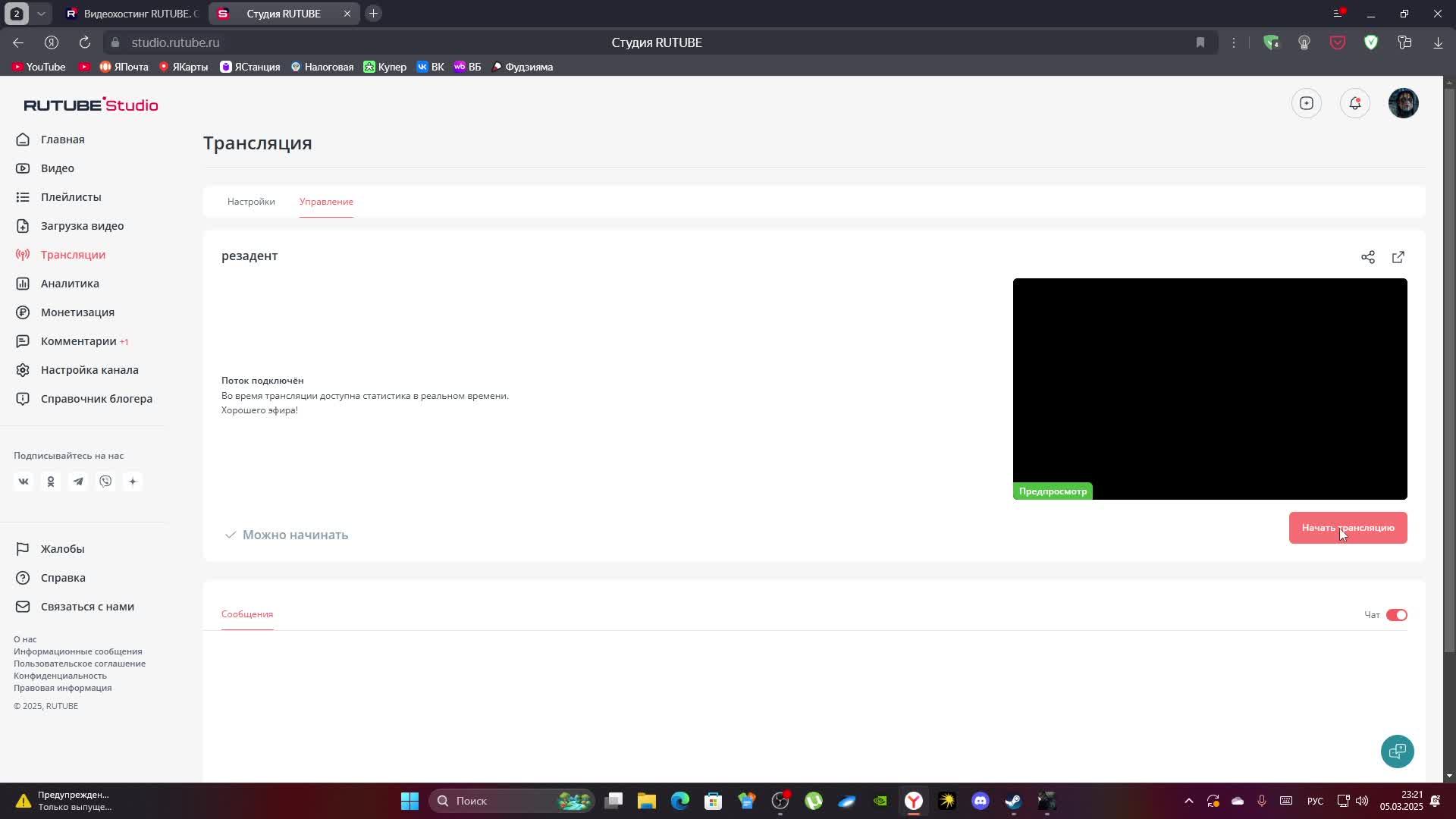Expand the tab group dropdown arrow
Image resolution: width=1456 pixels, height=819 pixels.
(x=41, y=14)
